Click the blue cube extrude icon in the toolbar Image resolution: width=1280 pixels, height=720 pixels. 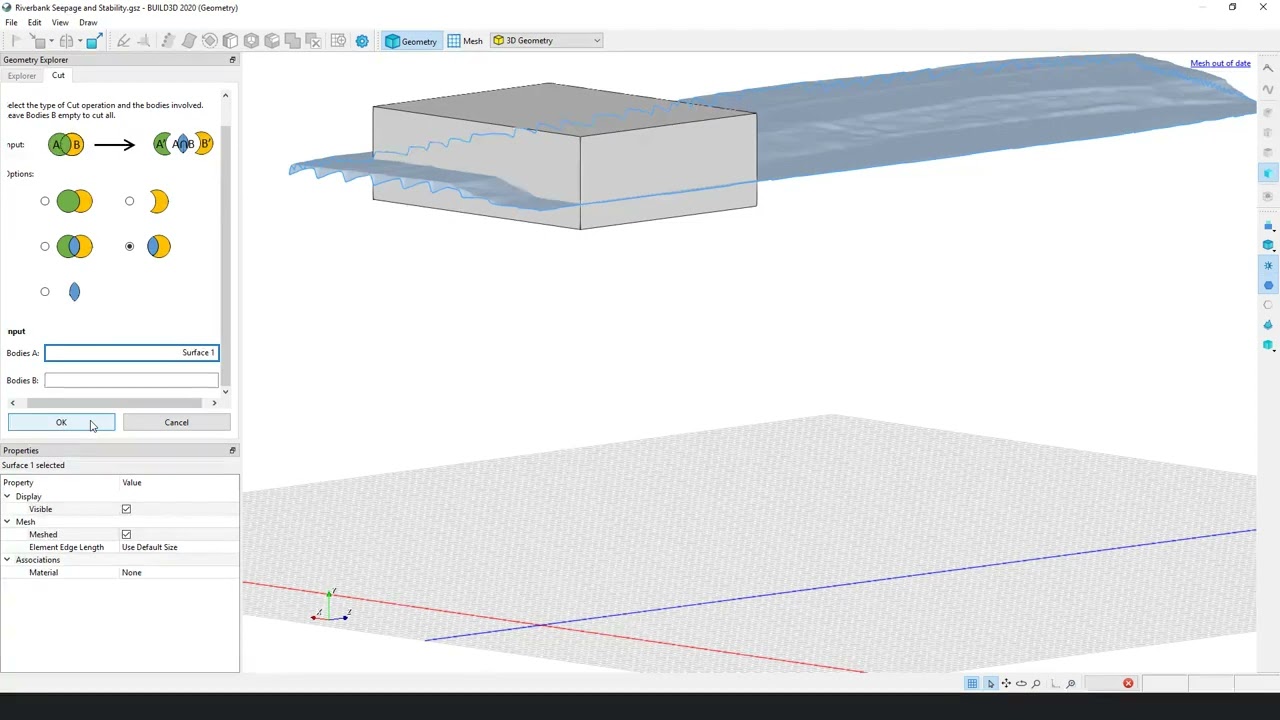(95, 41)
